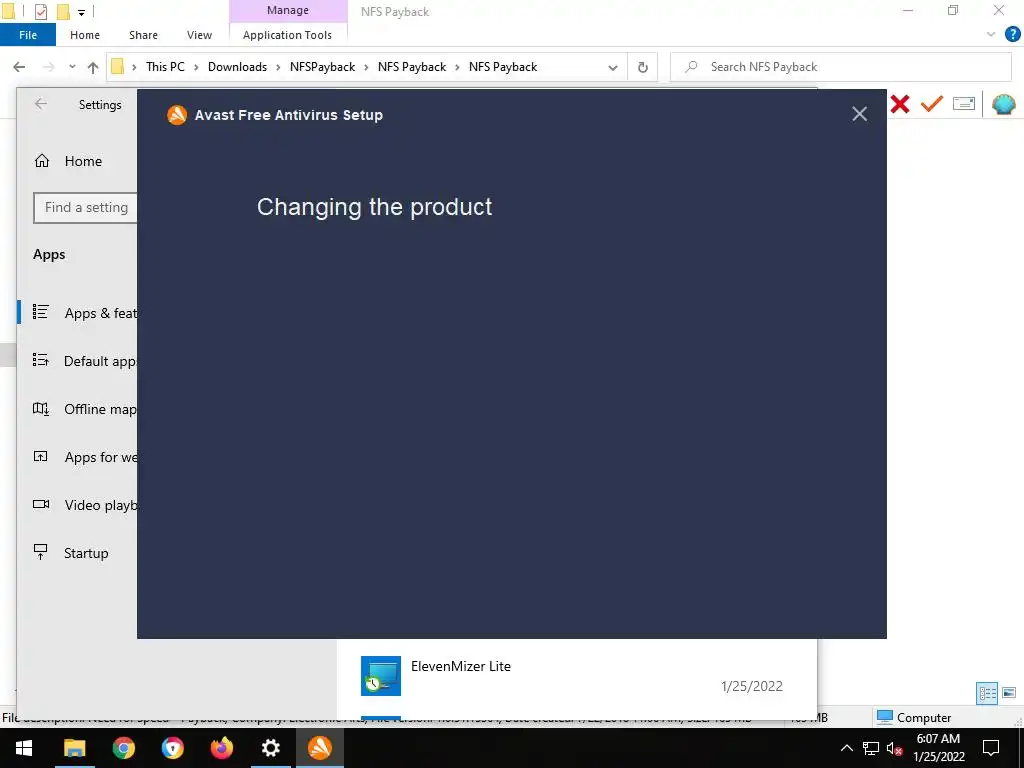
Task: Click the envelope-style icon in Explorer toolbar
Action: point(964,104)
